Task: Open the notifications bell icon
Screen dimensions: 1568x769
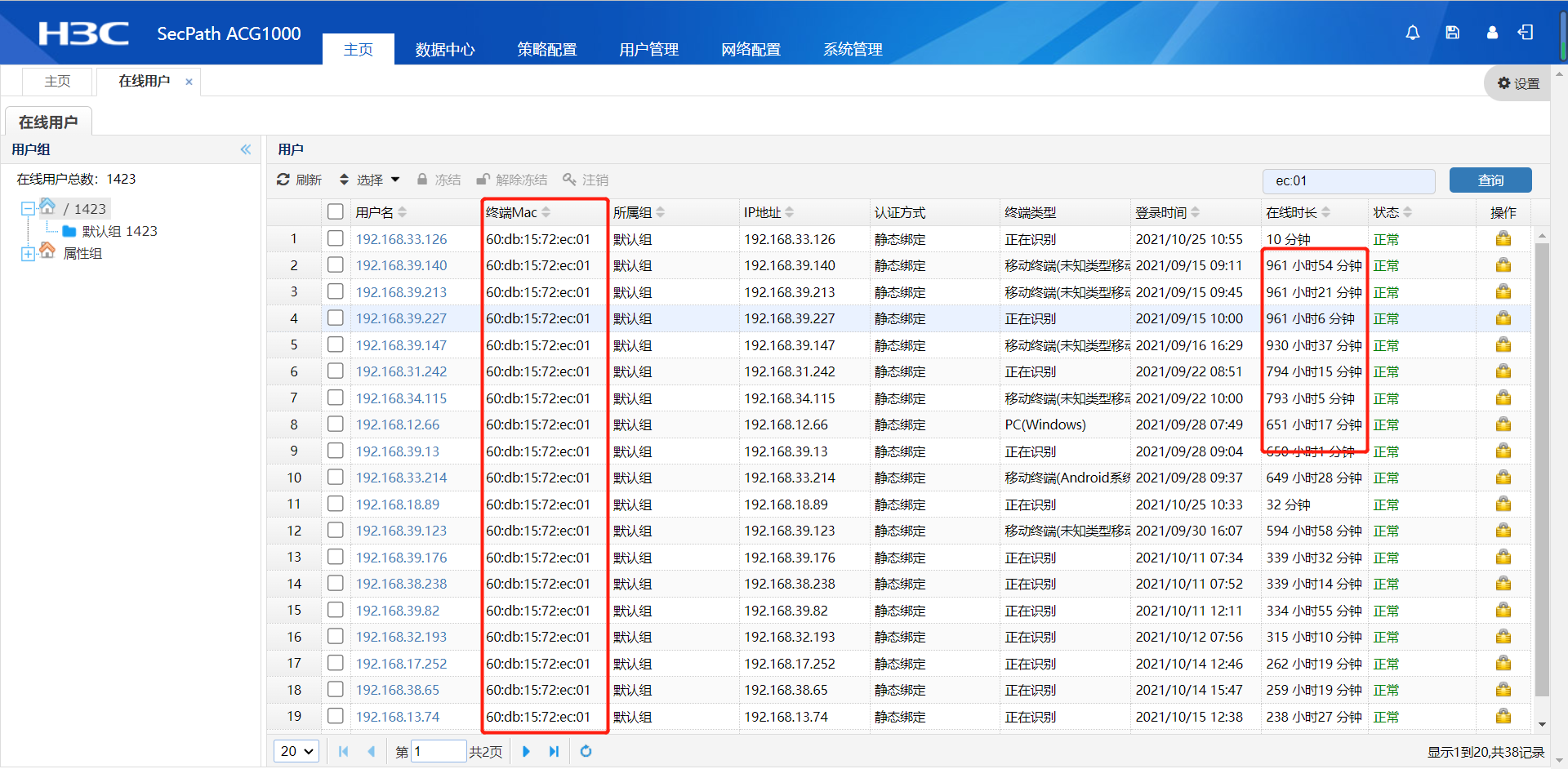Action: tap(1412, 33)
